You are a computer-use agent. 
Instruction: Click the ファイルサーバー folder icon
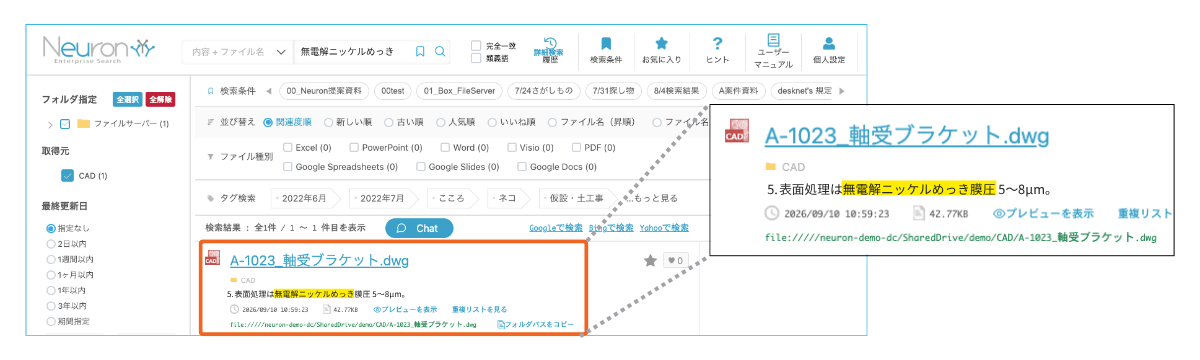pos(84,124)
